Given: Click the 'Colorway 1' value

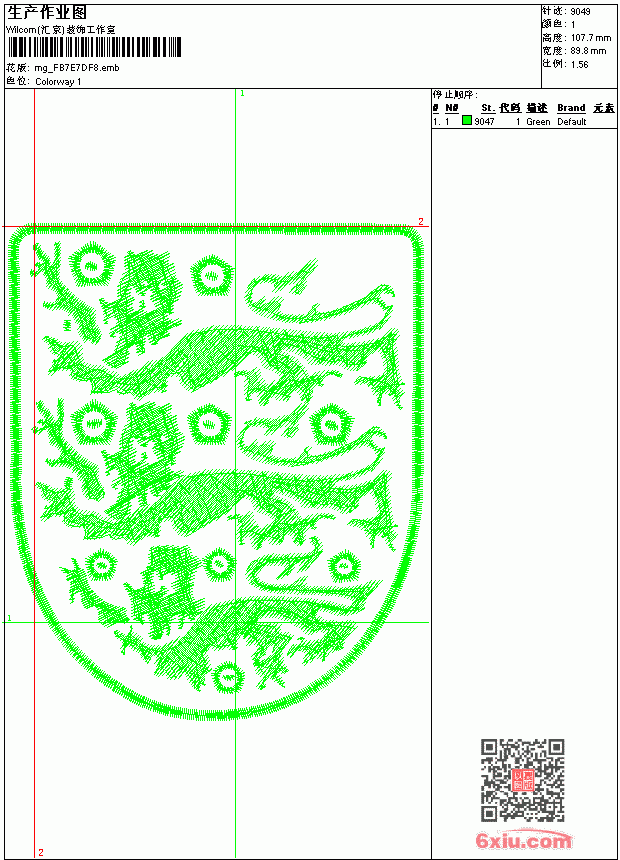Looking at the screenshot, I should [x=58, y=82].
